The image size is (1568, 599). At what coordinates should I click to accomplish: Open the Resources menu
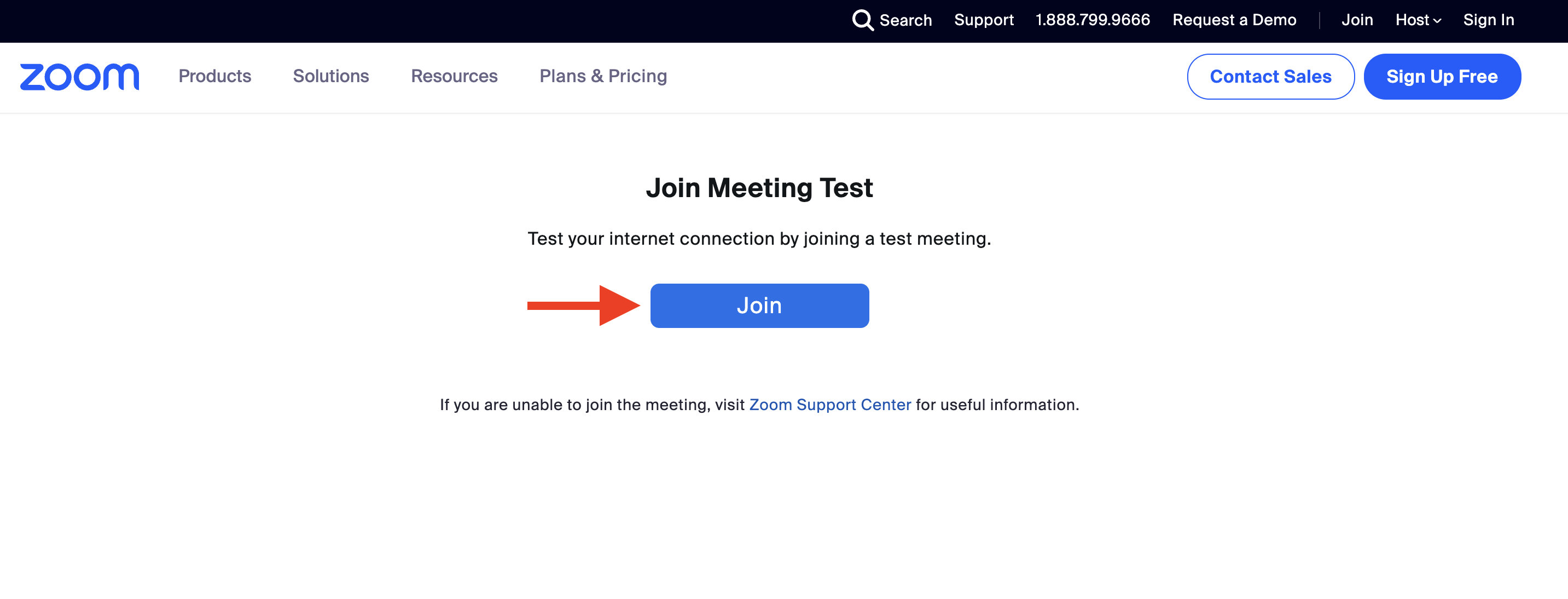click(454, 76)
